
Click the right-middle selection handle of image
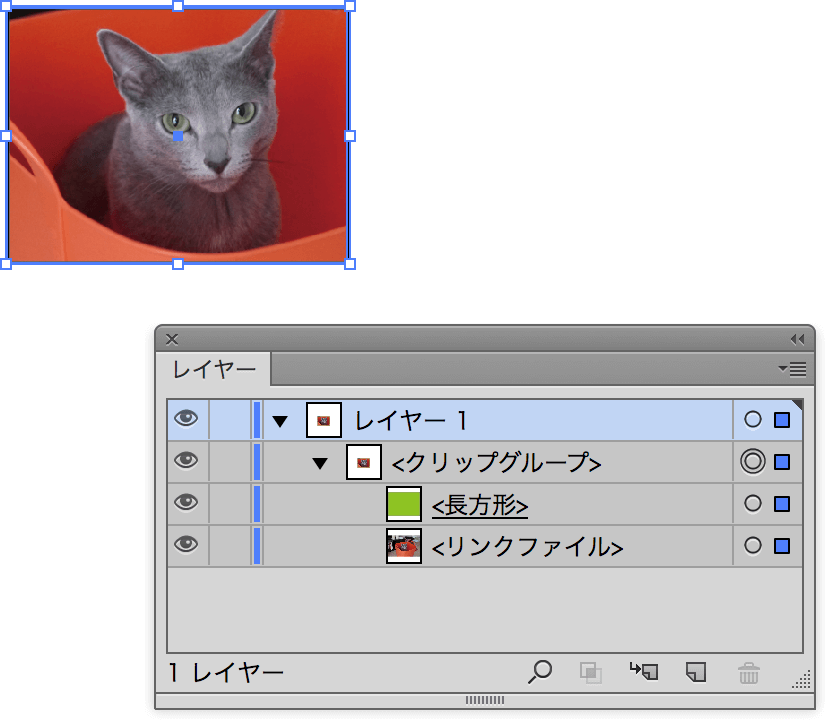tap(350, 136)
